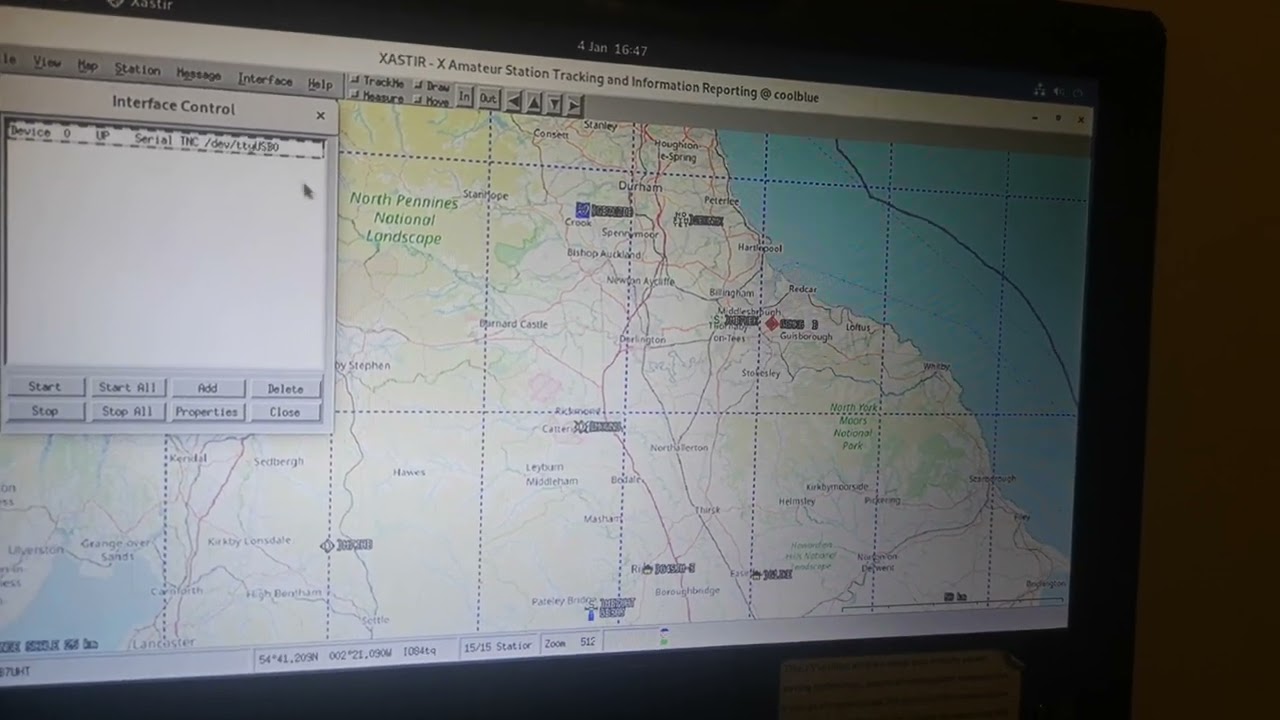
Task: Click the Start button in Interface Control
Action: click(45, 387)
